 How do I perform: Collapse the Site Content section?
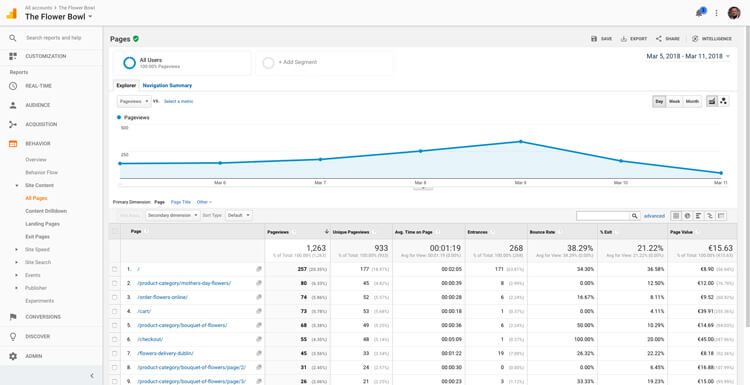(17, 185)
